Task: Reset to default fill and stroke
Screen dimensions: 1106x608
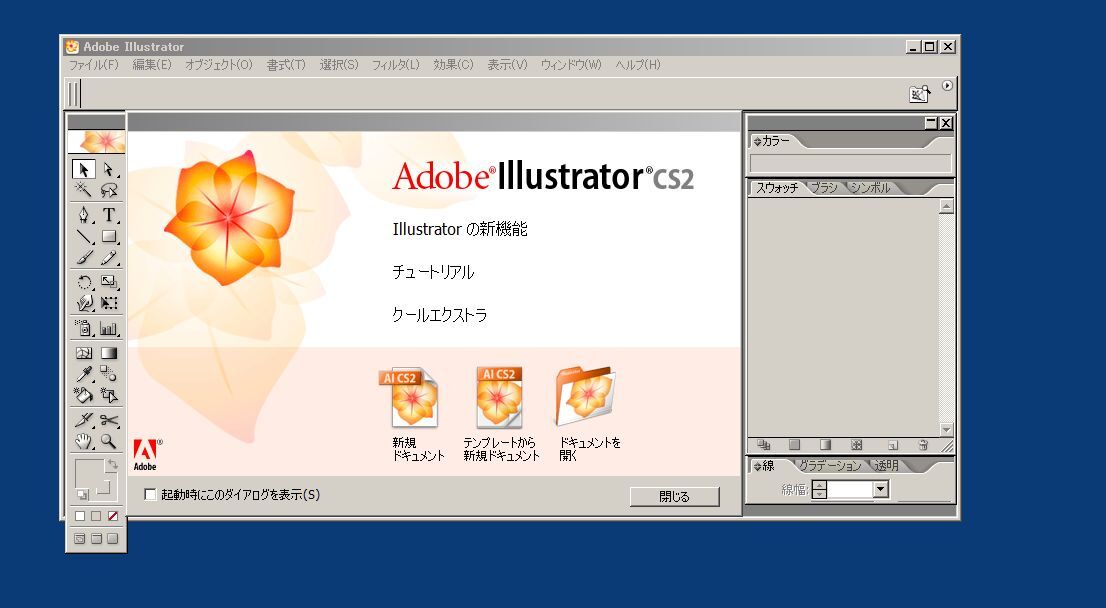Action: 82,494
